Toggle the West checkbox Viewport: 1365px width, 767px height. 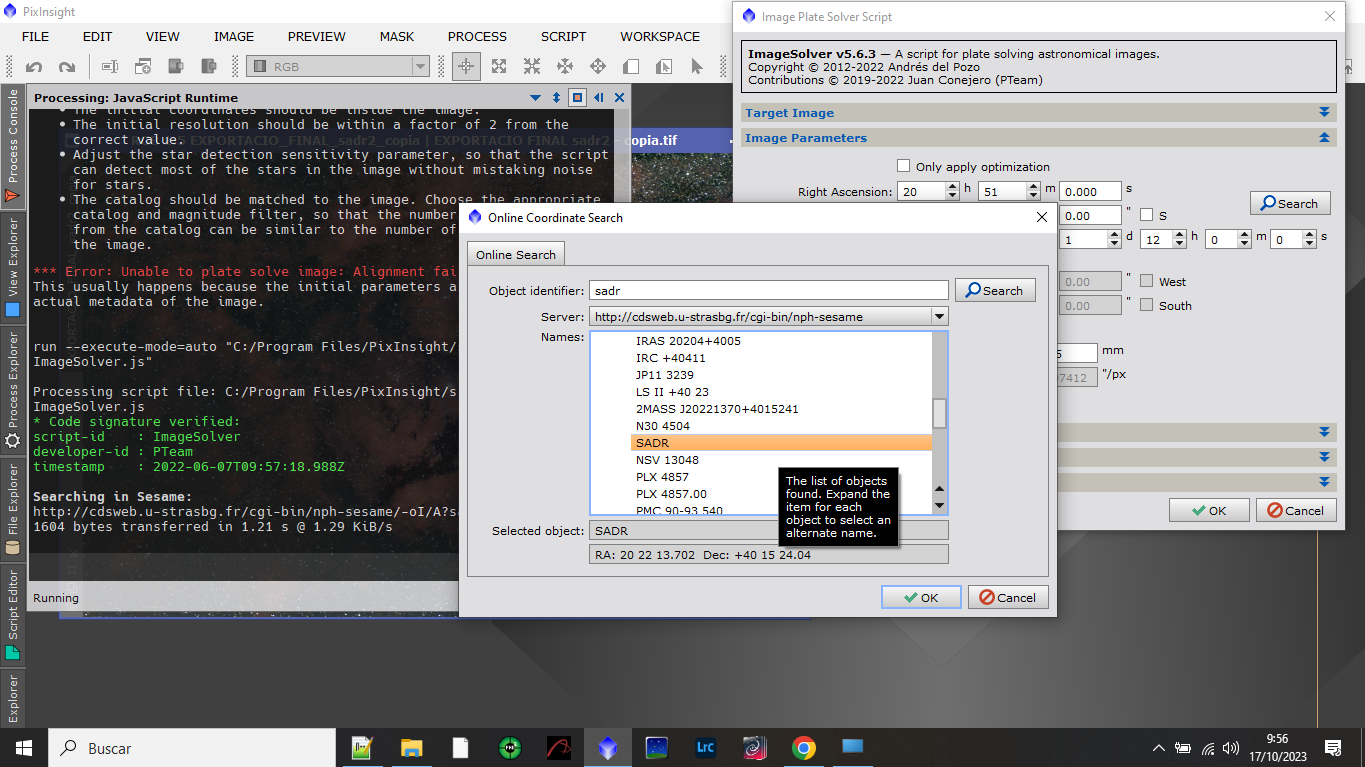[x=1147, y=282]
